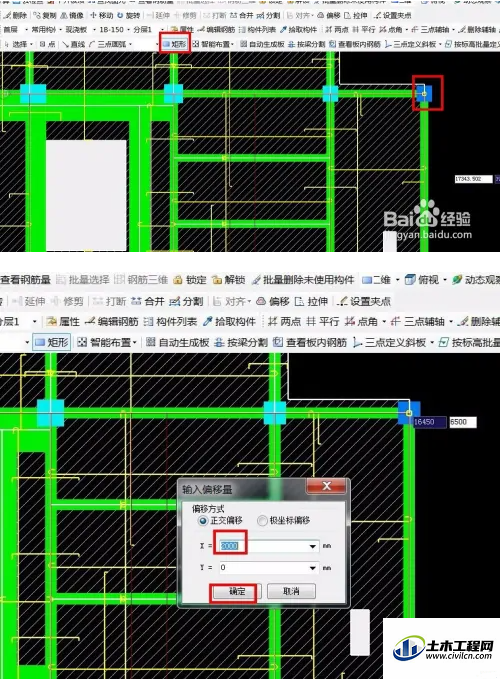Toggle 矩形 draw mode in upper screenshot
The image size is (500, 679).
click(x=174, y=44)
